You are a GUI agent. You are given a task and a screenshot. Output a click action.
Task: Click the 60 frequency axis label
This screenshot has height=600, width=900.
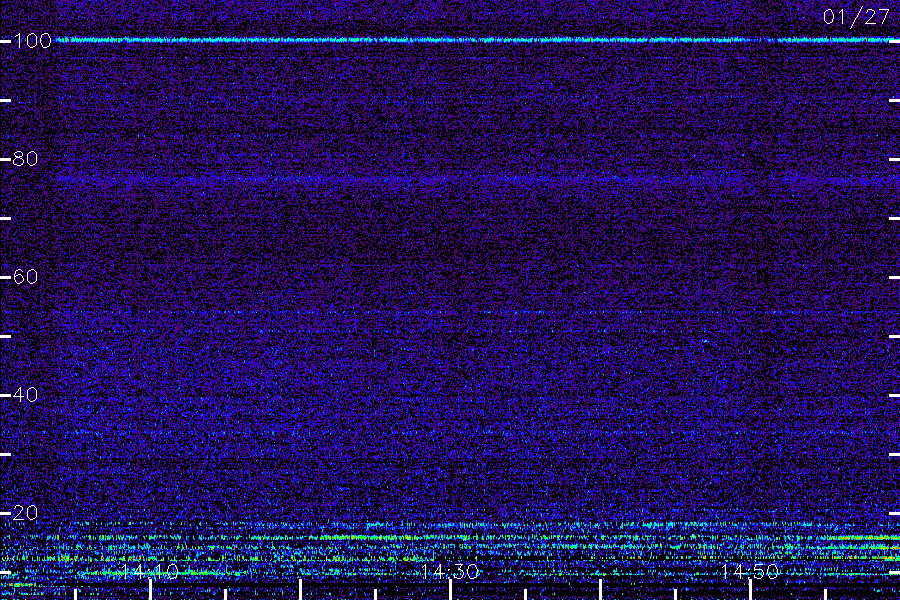(25, 277)
